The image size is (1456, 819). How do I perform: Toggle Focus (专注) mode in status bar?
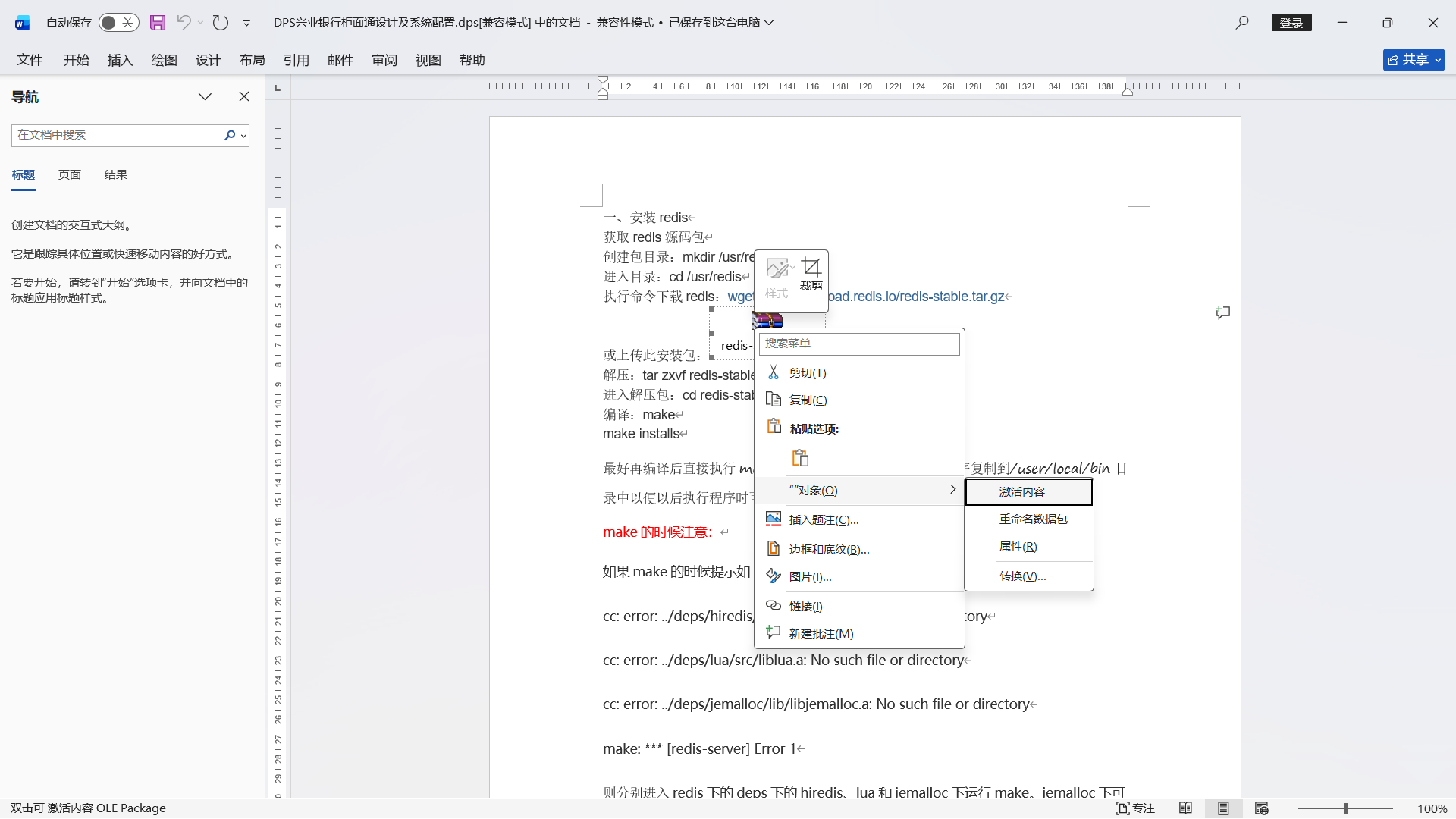point(1135,808)
